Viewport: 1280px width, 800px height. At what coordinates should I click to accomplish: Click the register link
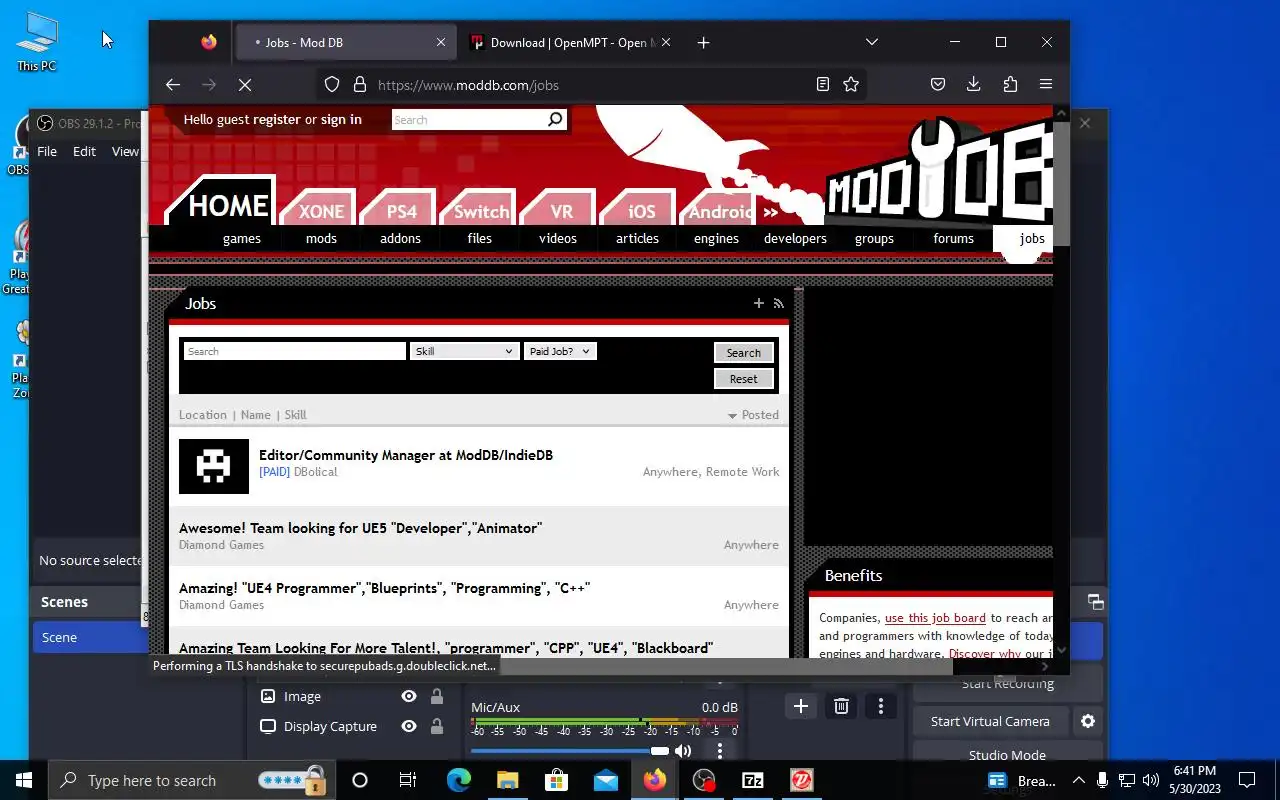(x=277, y=119)
